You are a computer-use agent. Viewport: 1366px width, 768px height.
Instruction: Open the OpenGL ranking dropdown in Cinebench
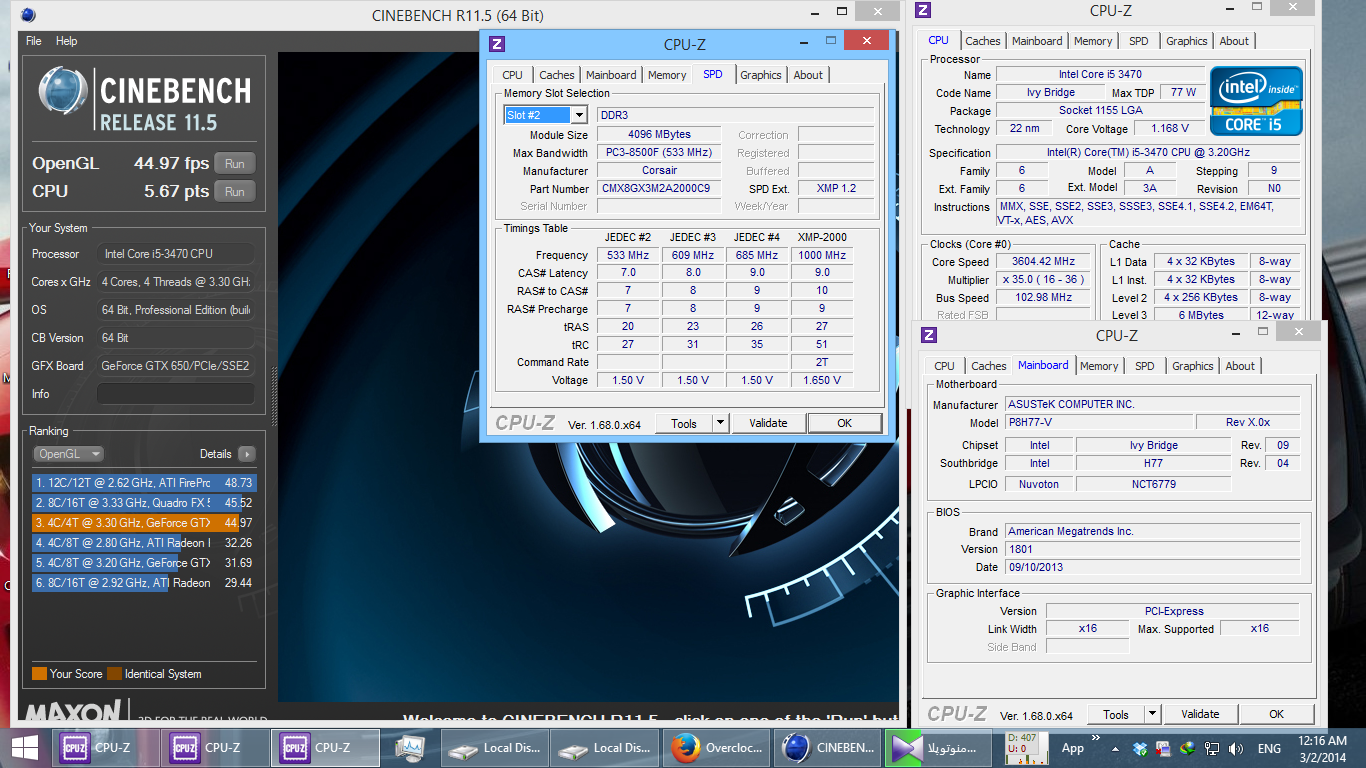(x=69, y=454)
